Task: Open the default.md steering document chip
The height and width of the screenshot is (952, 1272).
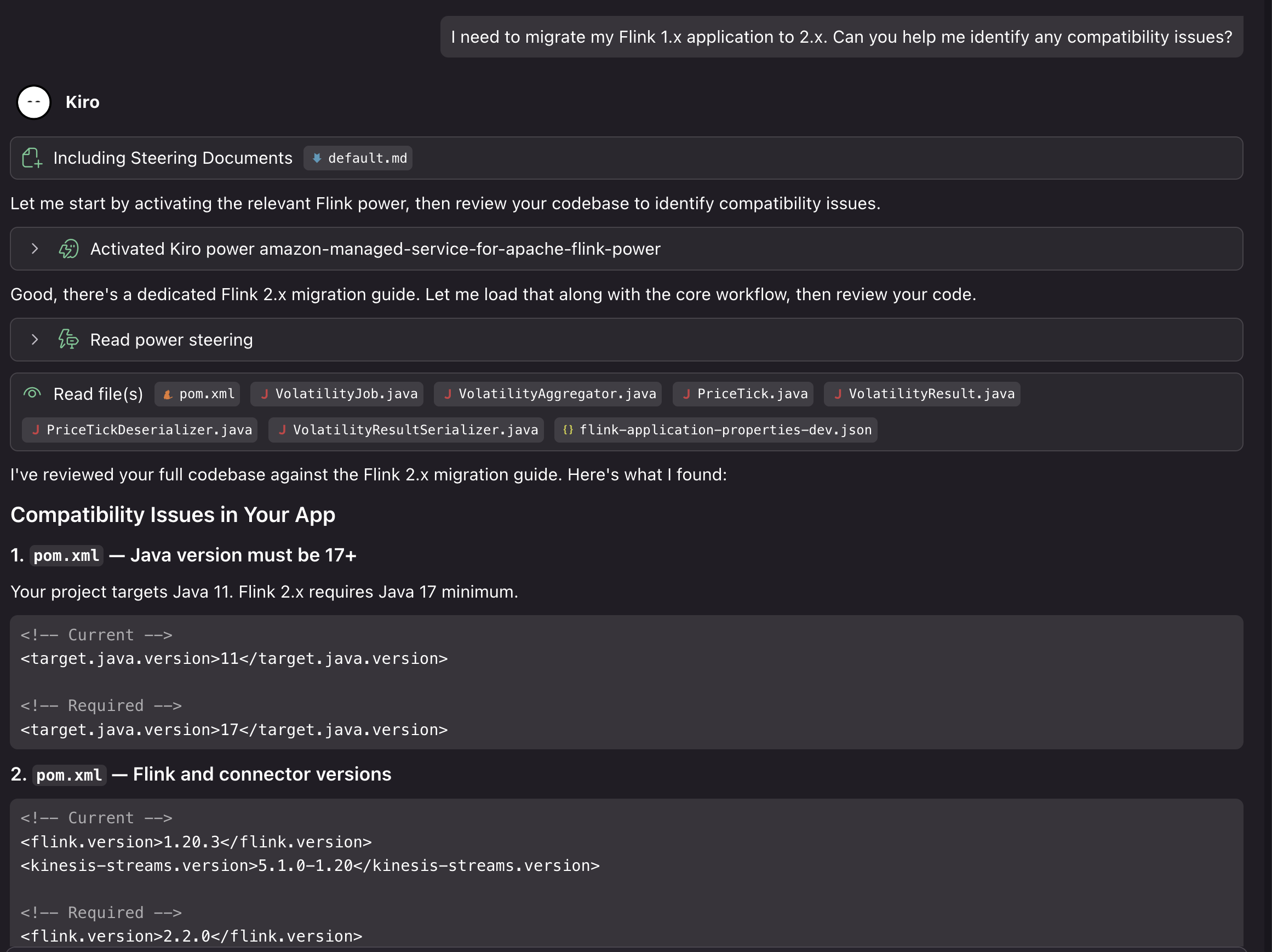Action: (358, 158)
